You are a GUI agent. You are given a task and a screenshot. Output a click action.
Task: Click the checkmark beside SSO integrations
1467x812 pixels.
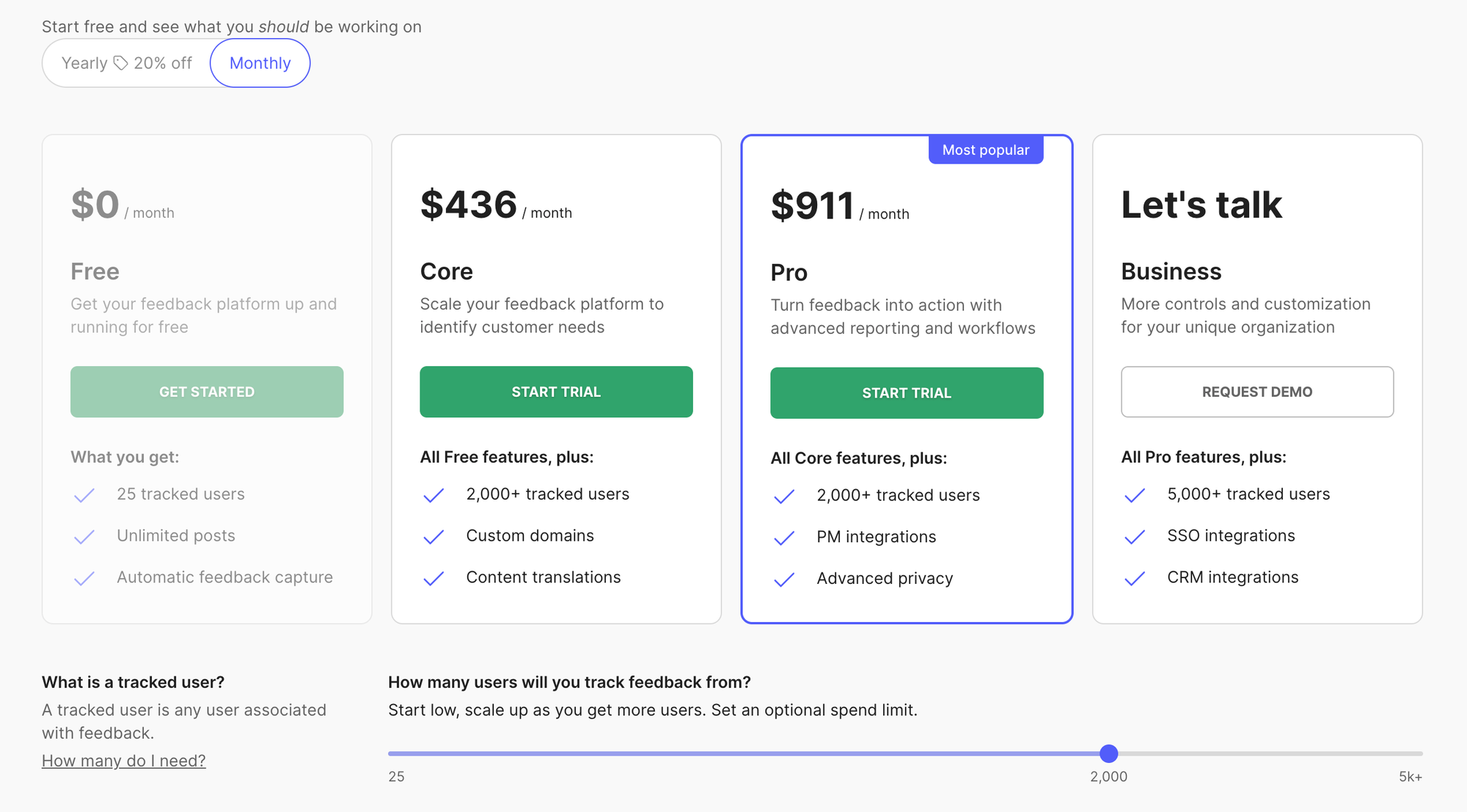(1134, 537)
